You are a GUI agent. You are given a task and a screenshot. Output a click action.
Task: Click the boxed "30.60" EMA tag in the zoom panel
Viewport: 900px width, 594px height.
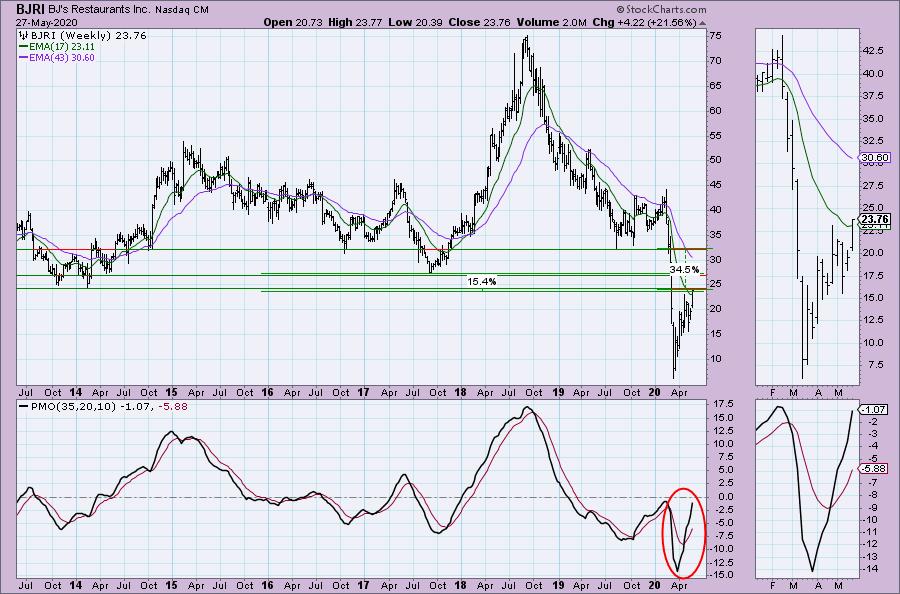coord(875,157)
